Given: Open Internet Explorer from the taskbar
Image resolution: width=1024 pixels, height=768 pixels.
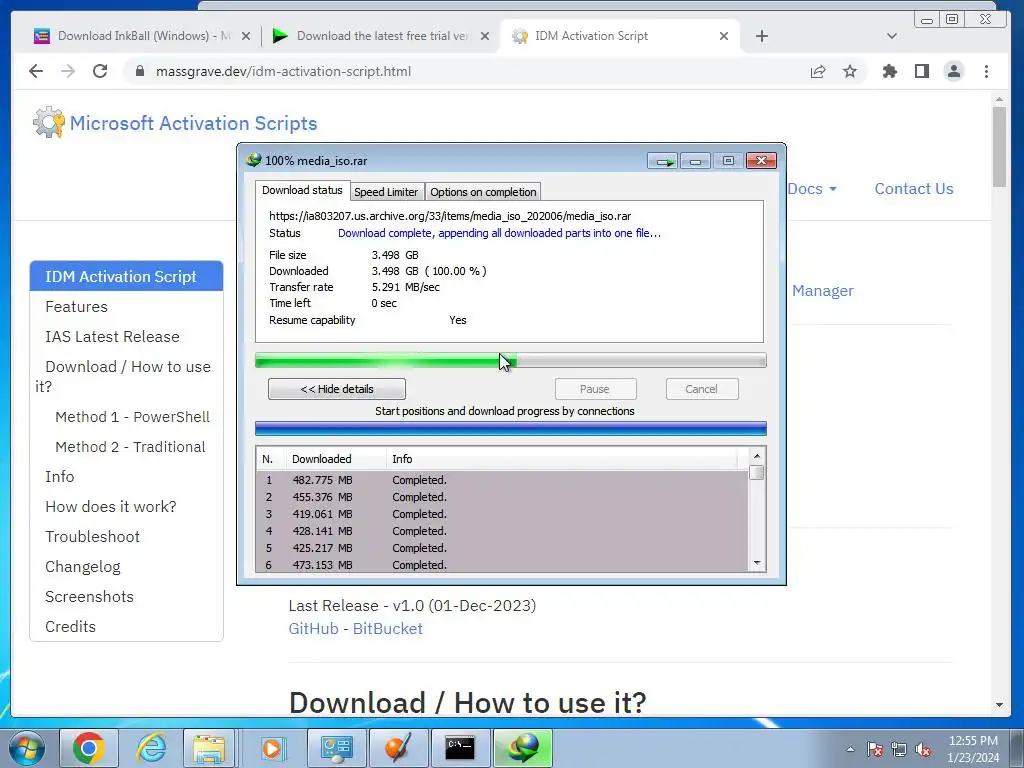Looking at the screenshot, I should (x=151, y=748).
